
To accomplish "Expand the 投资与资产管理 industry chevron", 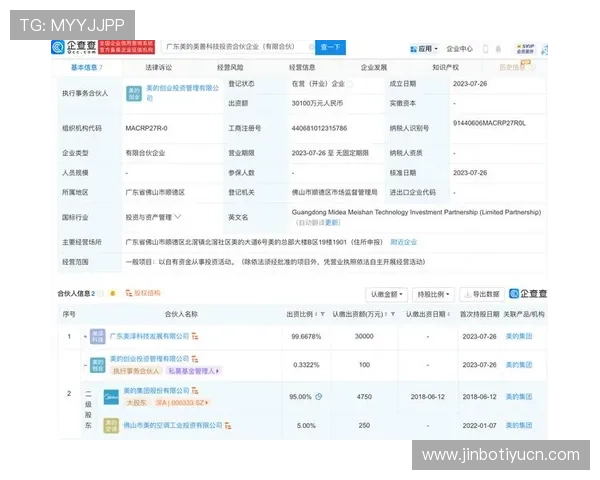I will coord(178,217).
